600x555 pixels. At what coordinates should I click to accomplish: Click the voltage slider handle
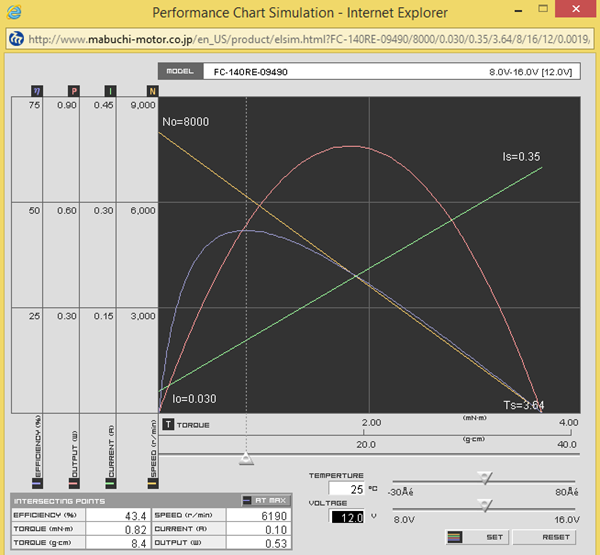point(485,505)
